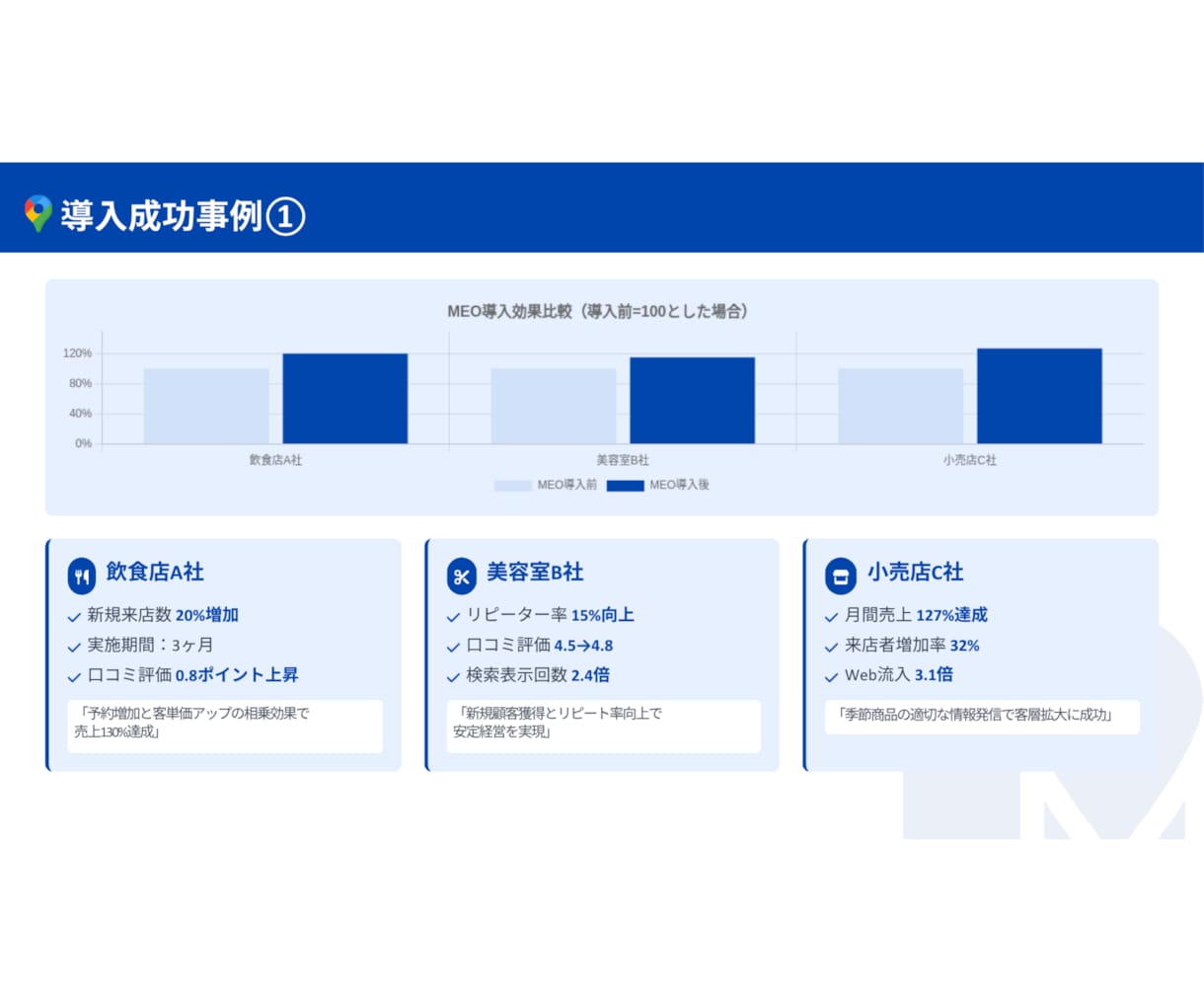Click the quote about 季節商品の適切な情報発信

[982, 718]
